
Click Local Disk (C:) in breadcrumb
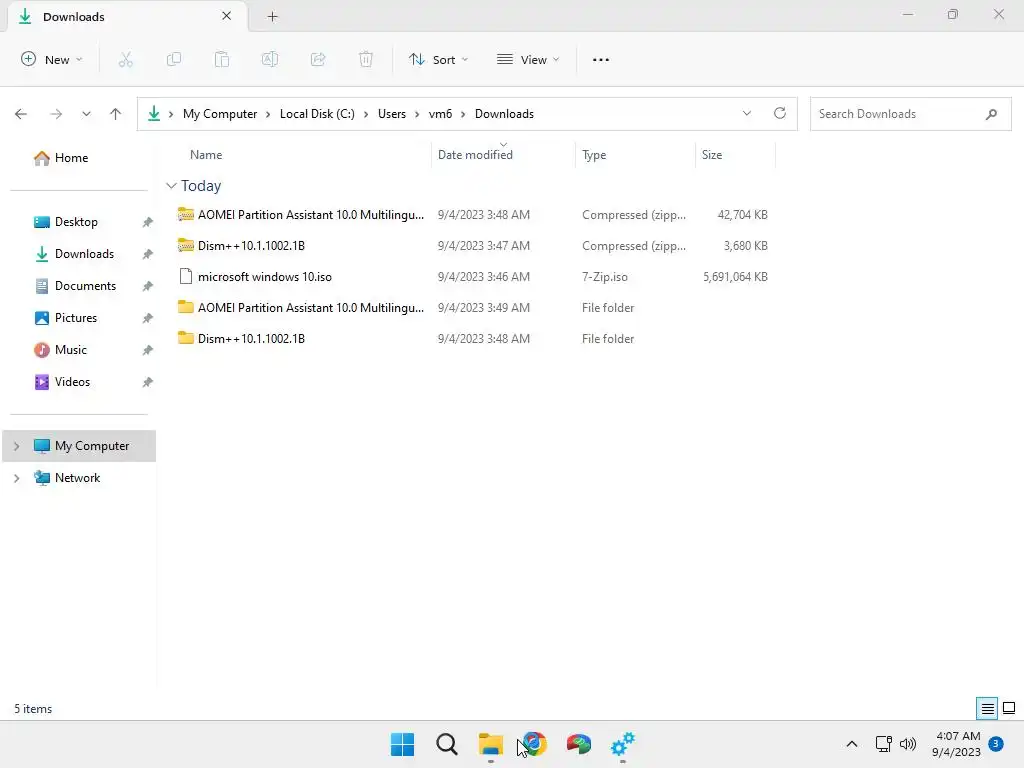coord(317,114)
